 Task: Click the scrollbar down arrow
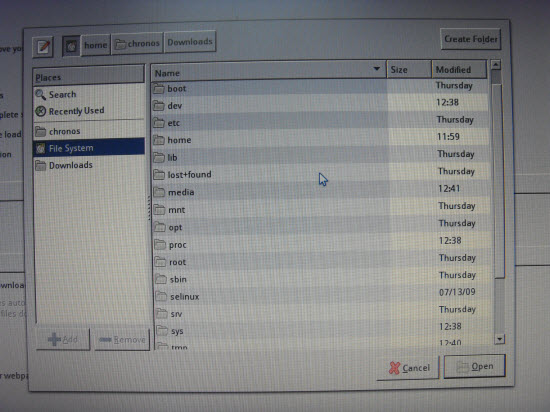coord(499,339)
